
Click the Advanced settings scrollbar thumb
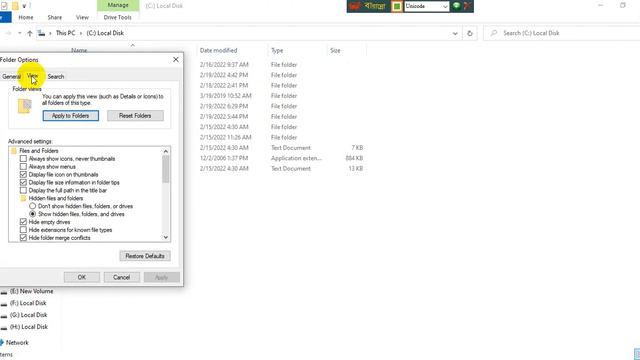[x=166, y=169]
